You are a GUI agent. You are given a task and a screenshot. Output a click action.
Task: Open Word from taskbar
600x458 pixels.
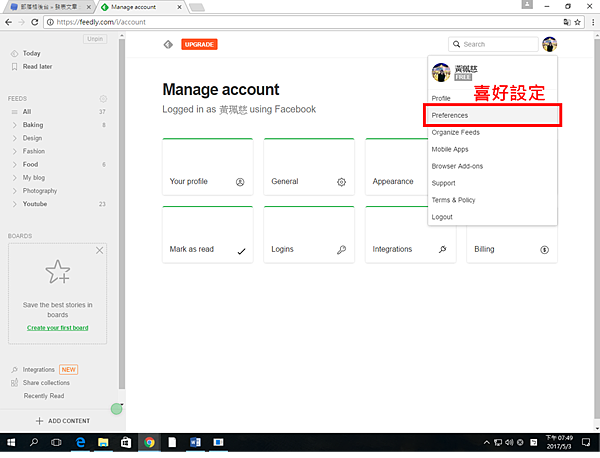(195, 443)
